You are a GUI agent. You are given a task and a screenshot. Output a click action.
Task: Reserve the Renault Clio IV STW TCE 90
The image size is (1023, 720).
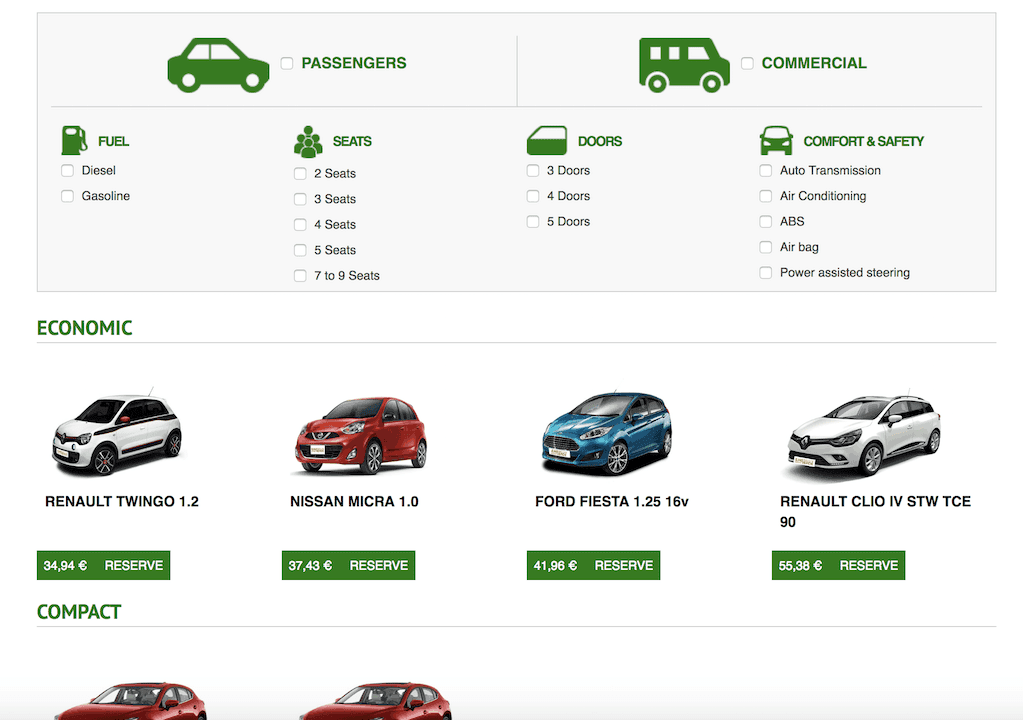pos(868,565)
